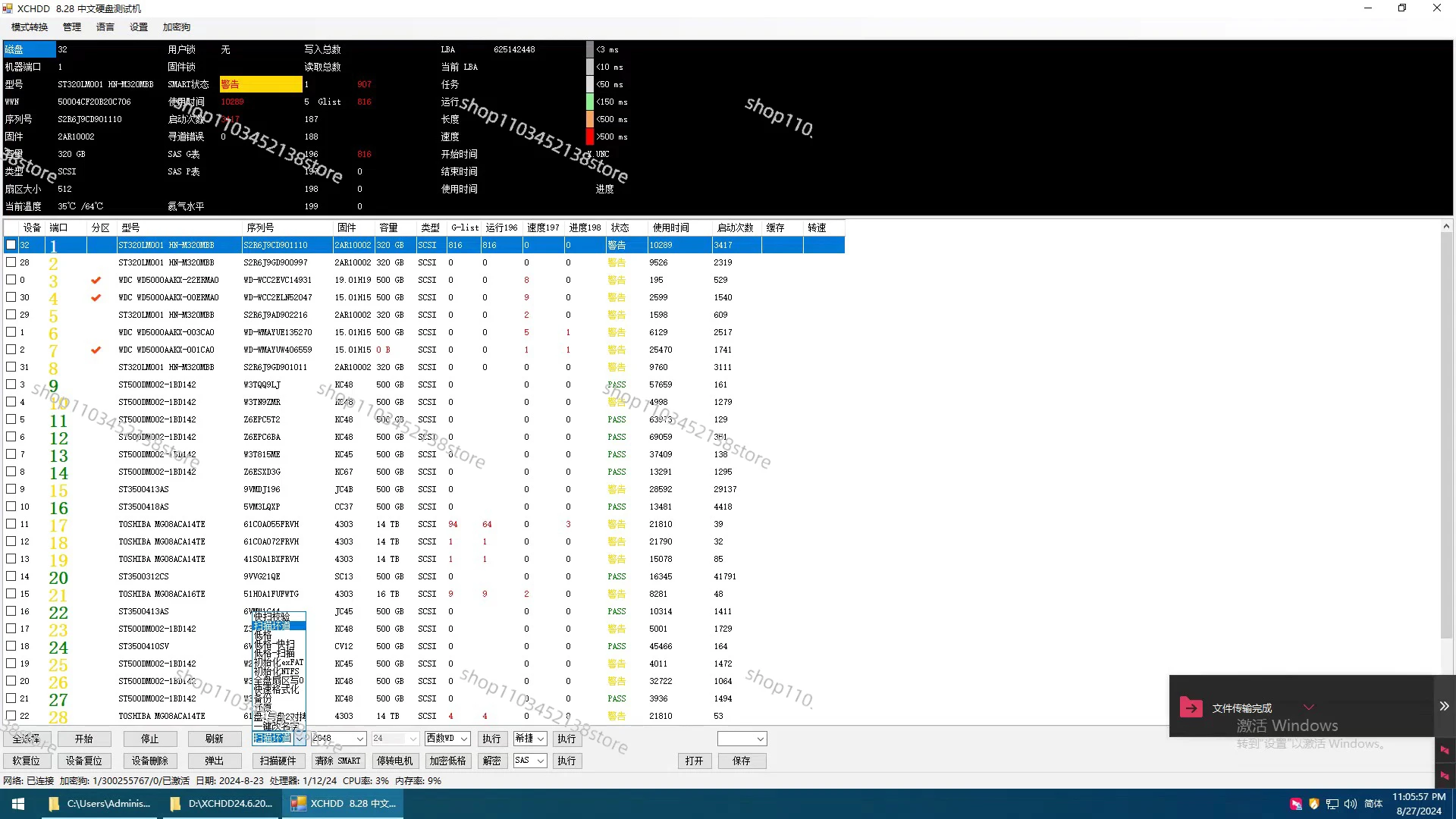Click the orange shield security tray icon
Screen dimensions: 1456x819
(1314, 804)
